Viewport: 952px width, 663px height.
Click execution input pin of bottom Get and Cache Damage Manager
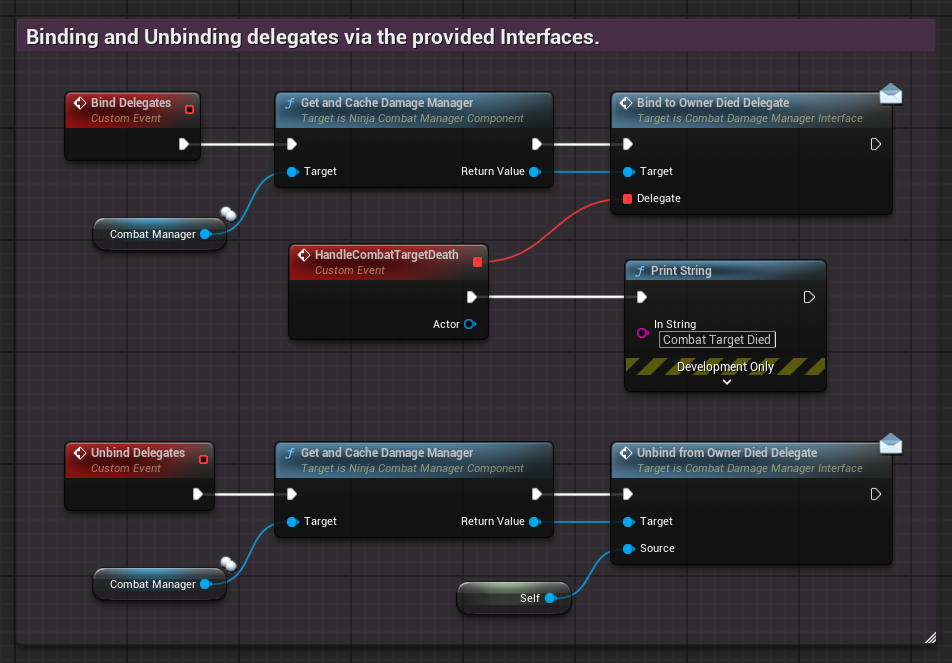pyautogui.click(x=292, y=494)
